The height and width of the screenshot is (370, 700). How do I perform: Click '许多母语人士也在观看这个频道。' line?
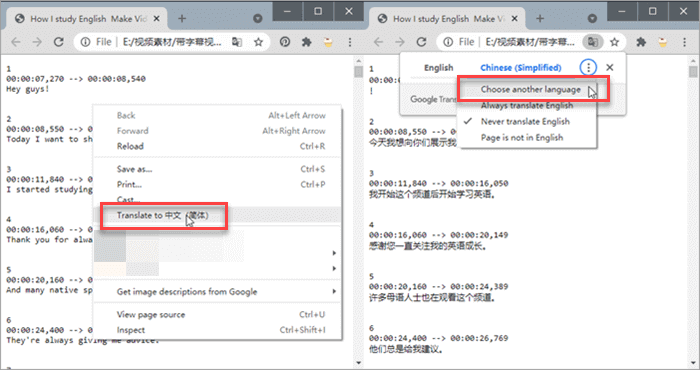click(x=433, y=298)
